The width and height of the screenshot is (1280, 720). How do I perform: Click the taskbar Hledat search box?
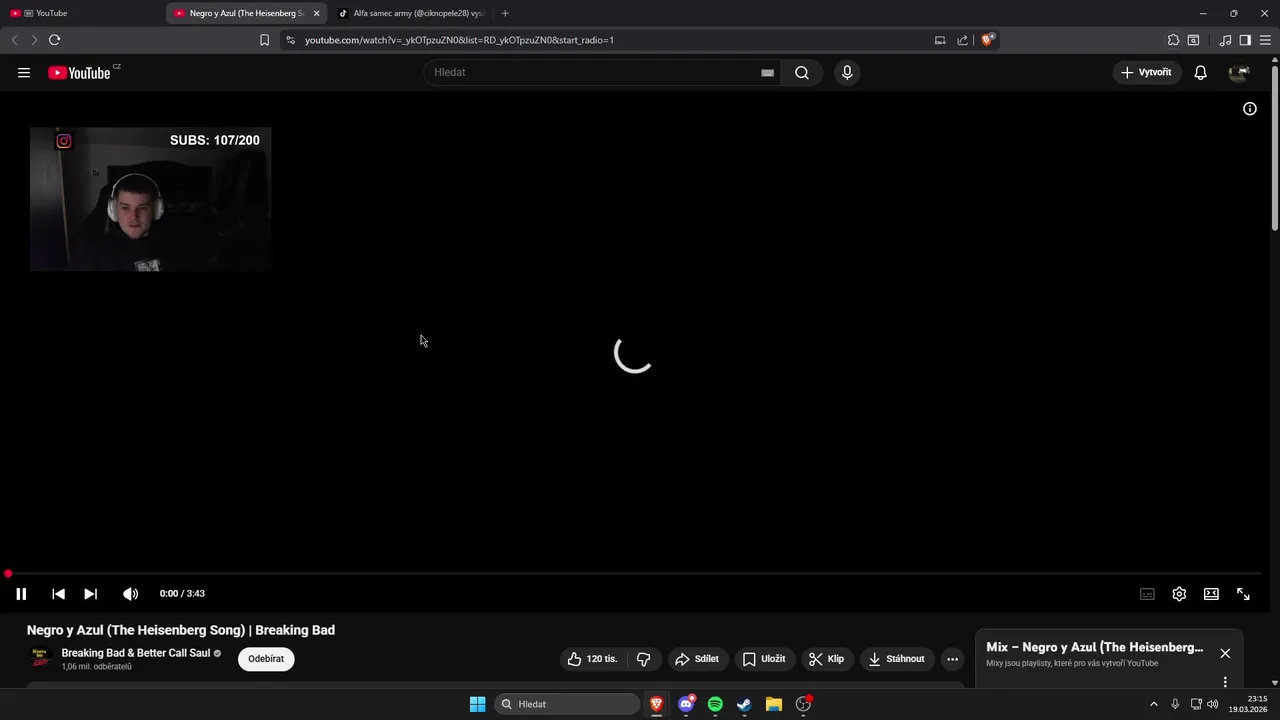(x=568, y=704)
